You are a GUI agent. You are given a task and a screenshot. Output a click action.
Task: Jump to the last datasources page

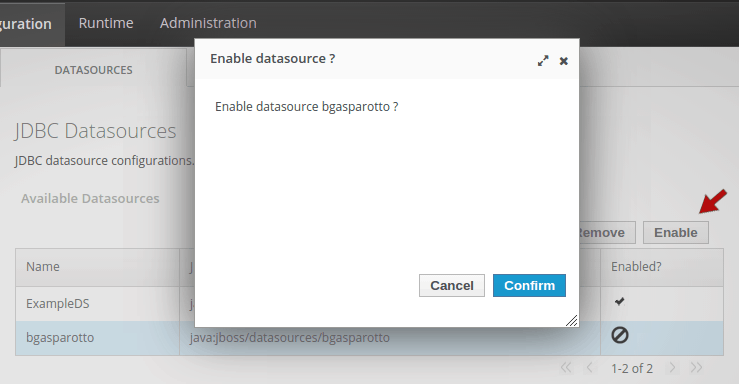point(696,368)
